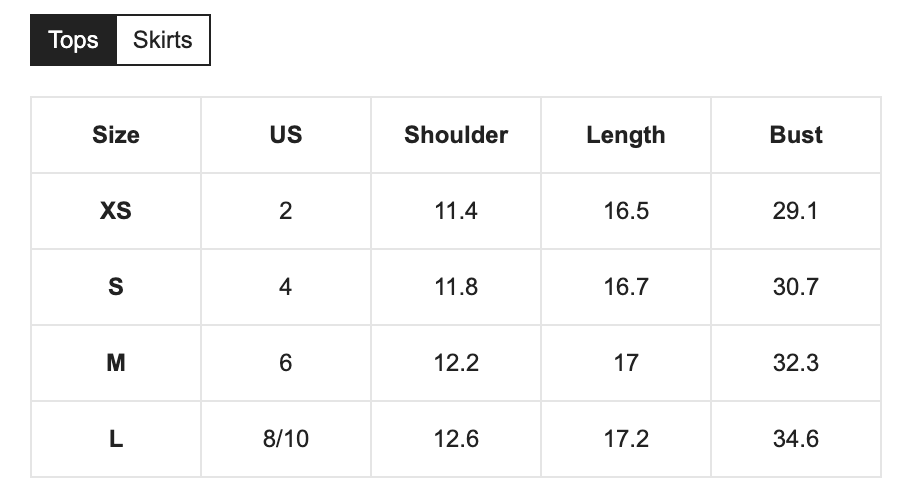Click the 12.6 shoulder cell
The image size is (919, 492).
(x=456, y=439)
